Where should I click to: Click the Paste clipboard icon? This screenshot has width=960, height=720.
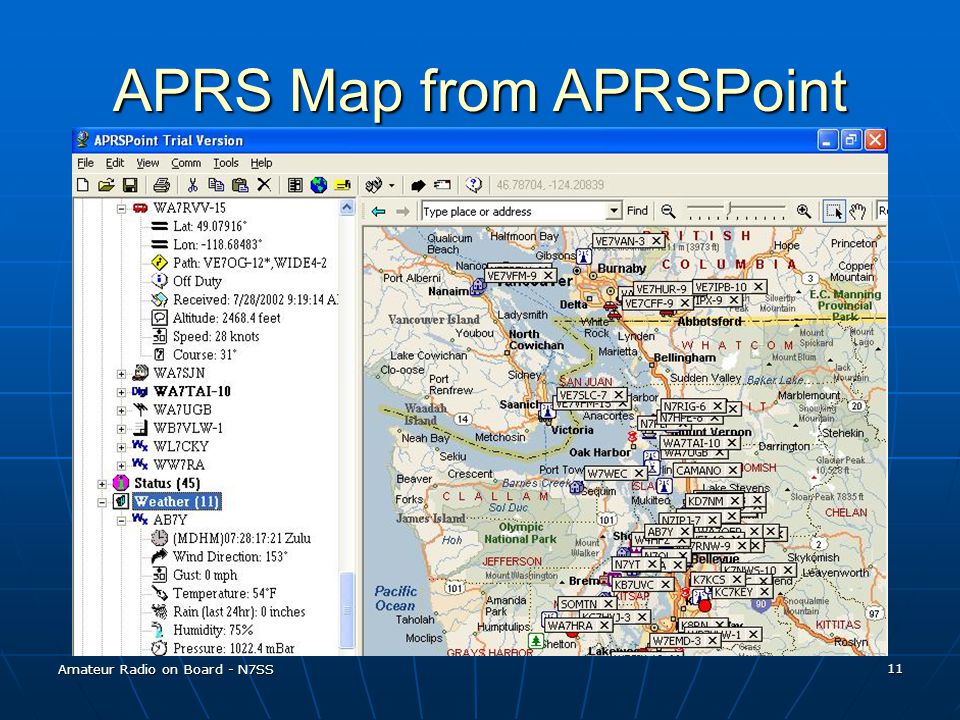pos(240,185)
